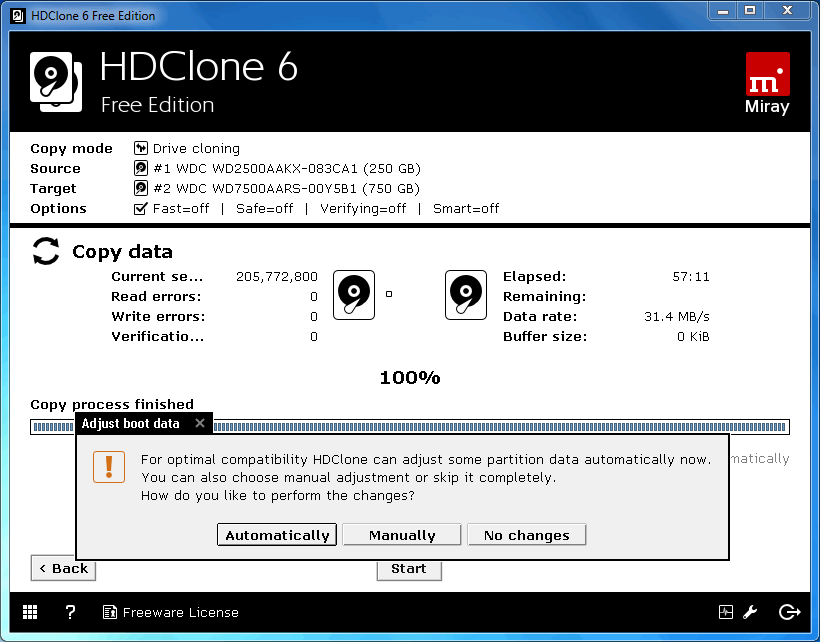Viewport: 820px width, 642px height.
Task: Minimize the HDClone window
Action: pos(723,11)
